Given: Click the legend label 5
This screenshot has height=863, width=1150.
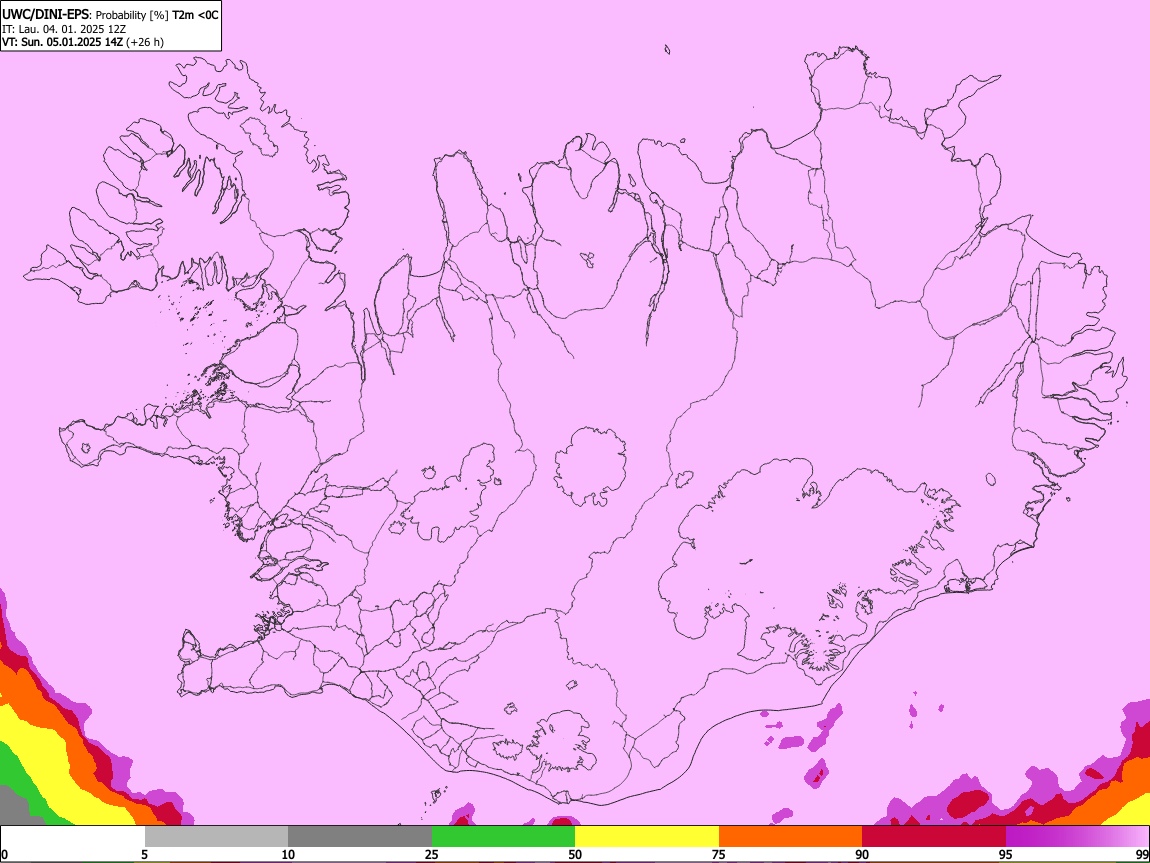Looking at the screenshot, I should point(144,854).
